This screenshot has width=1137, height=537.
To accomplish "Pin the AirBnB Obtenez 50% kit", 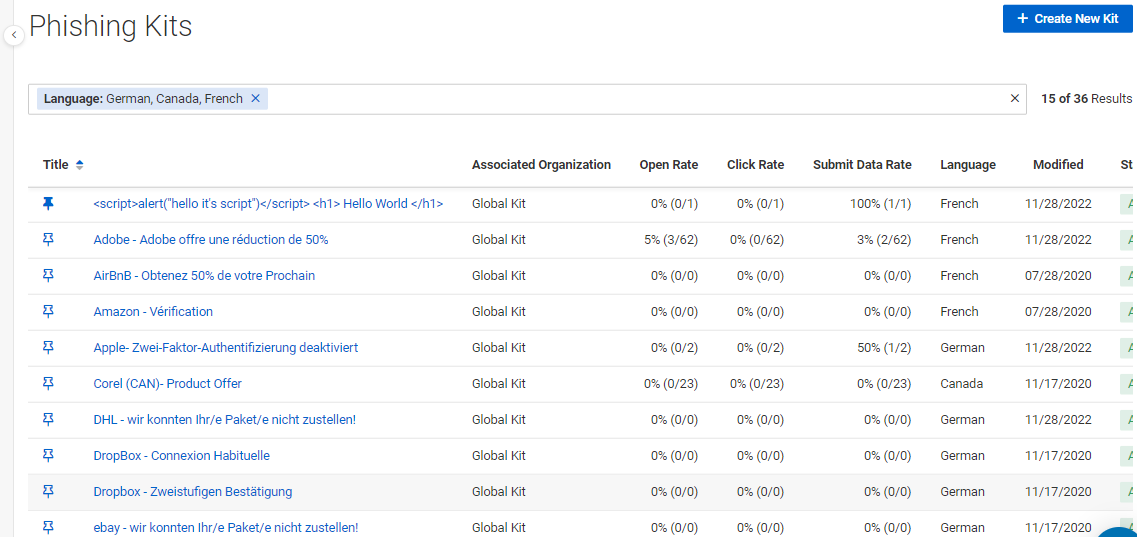I will point(49,275).
